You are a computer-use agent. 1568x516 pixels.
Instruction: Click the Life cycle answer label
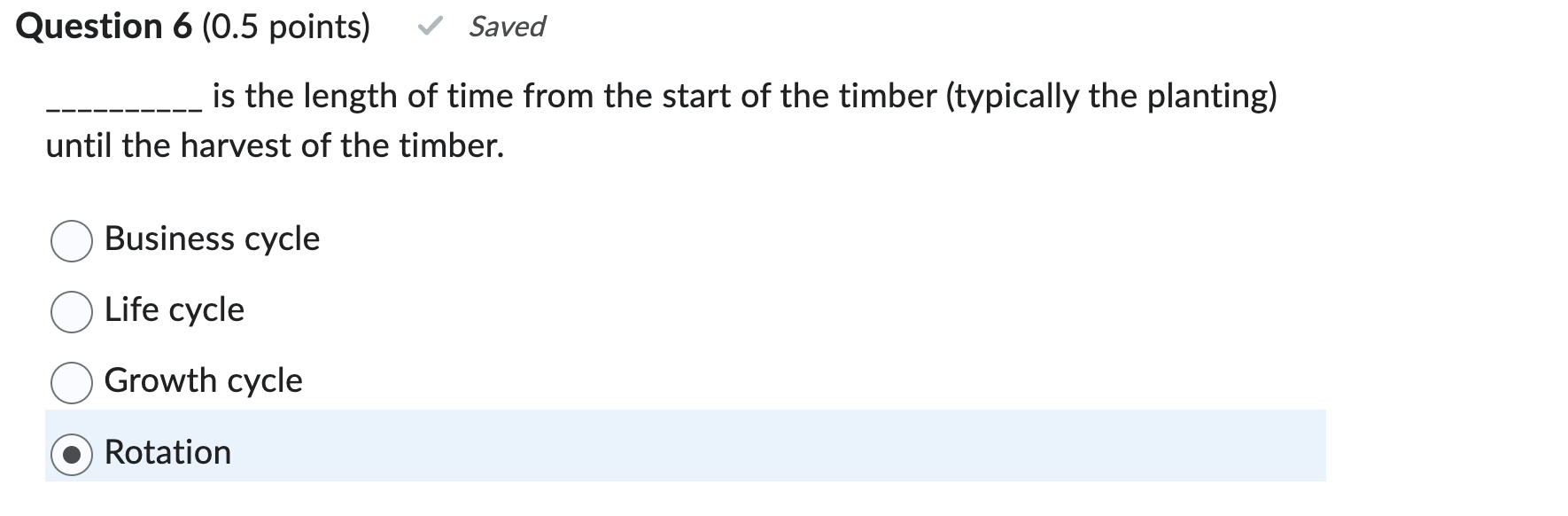pos(174,310)
